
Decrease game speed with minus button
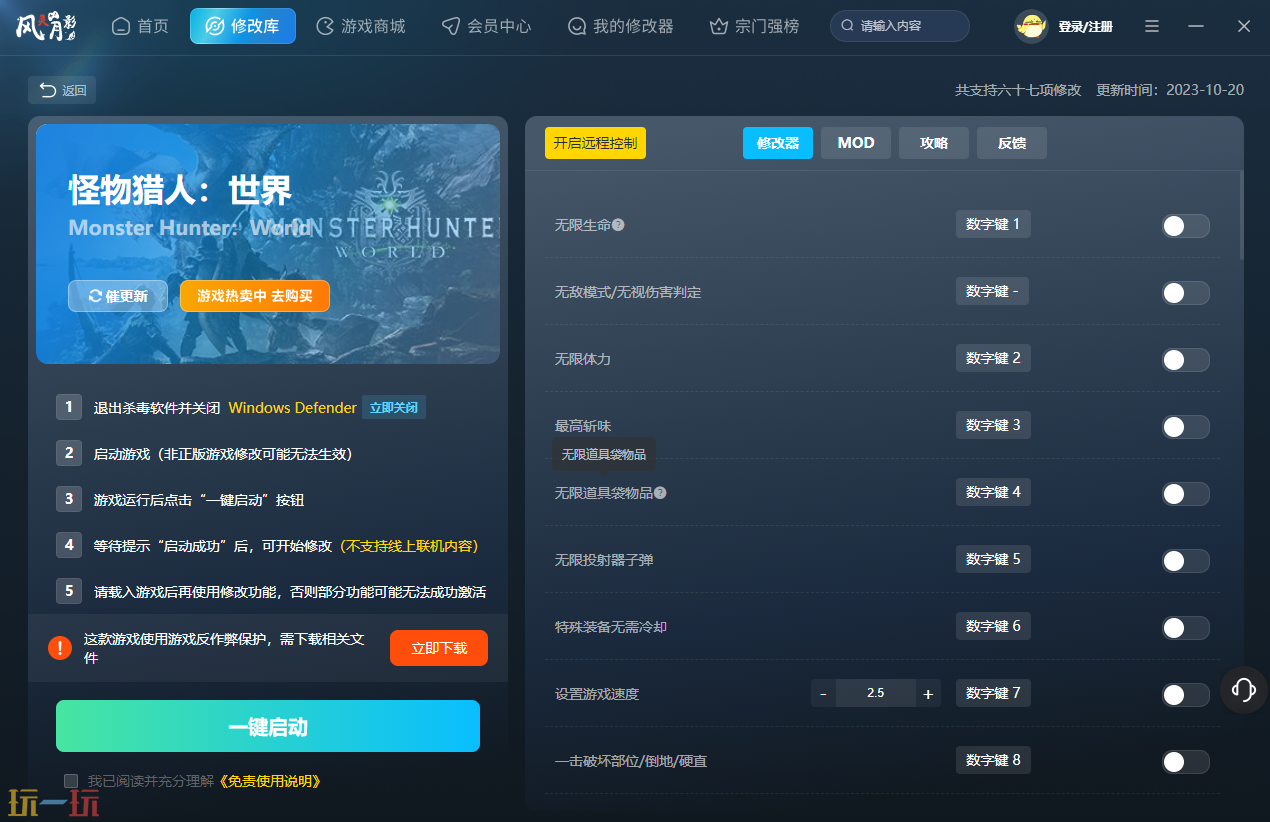[823, 693]
